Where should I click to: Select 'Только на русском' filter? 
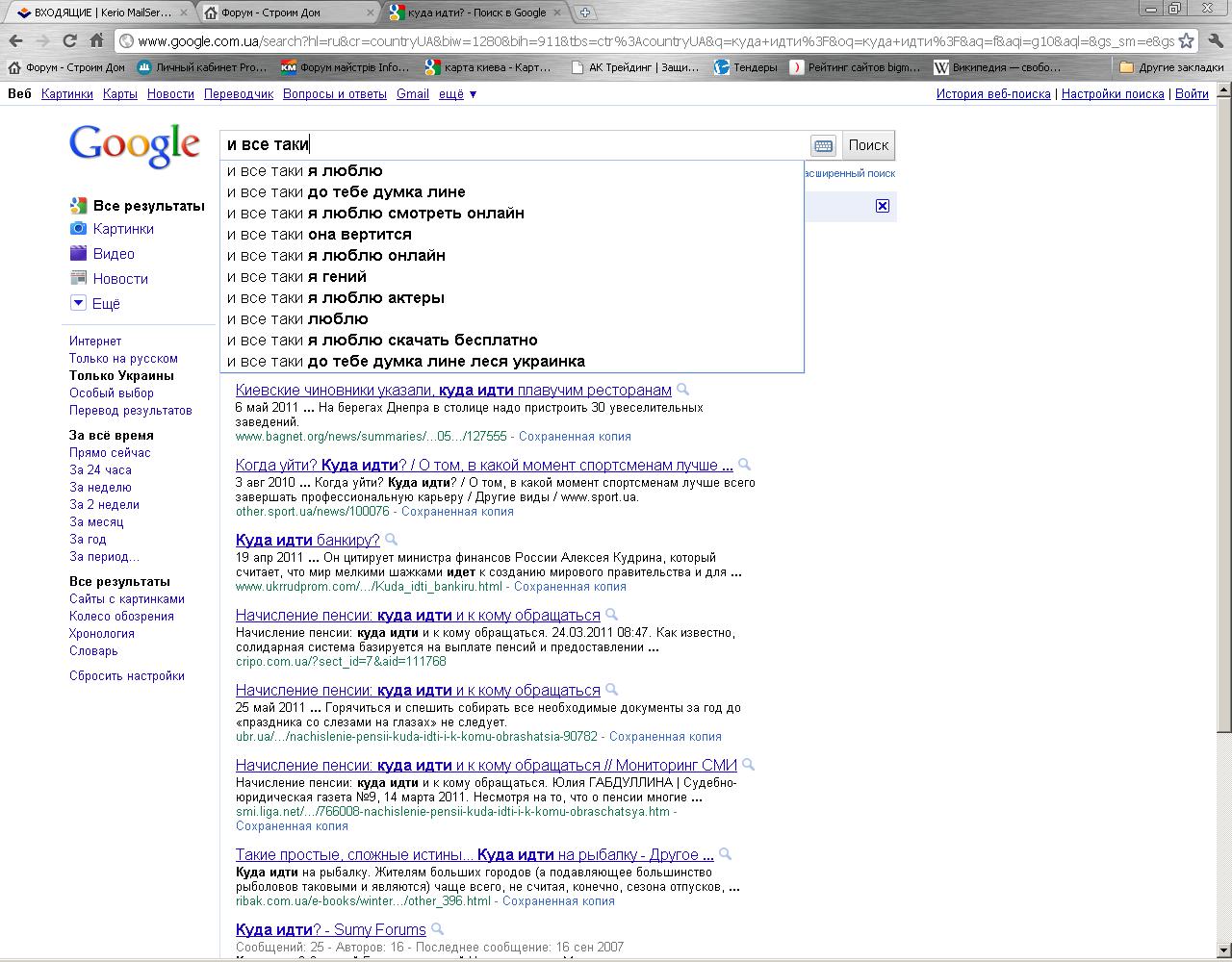pos(123,359)
